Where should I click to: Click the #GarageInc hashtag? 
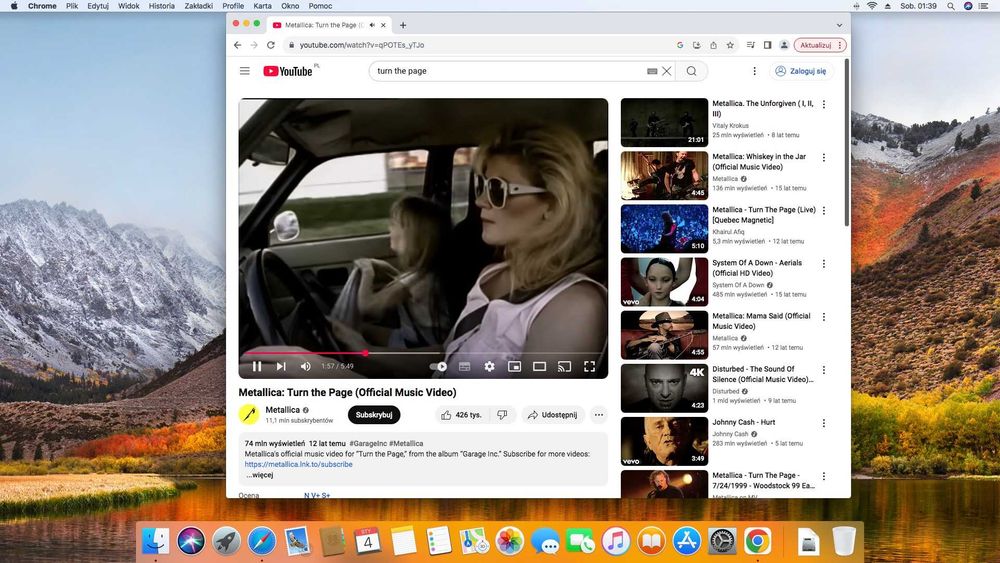click(368, 443)
